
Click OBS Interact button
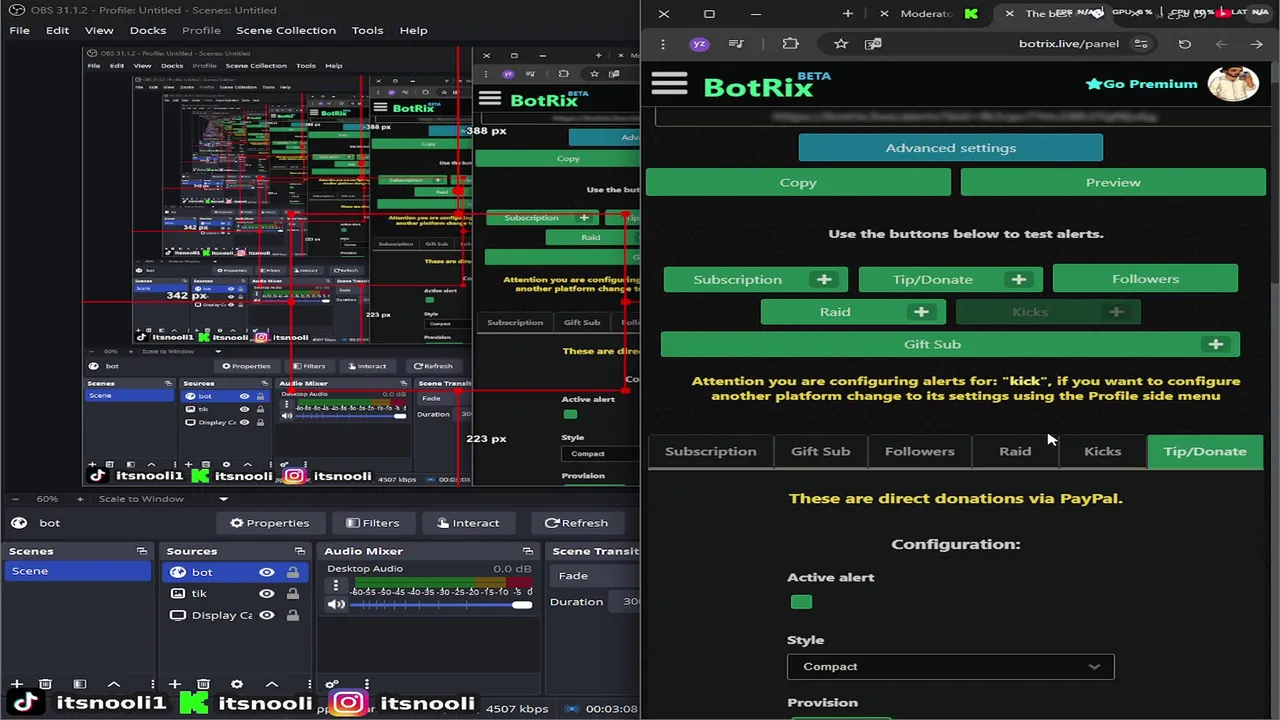click(x=468, y=523)
